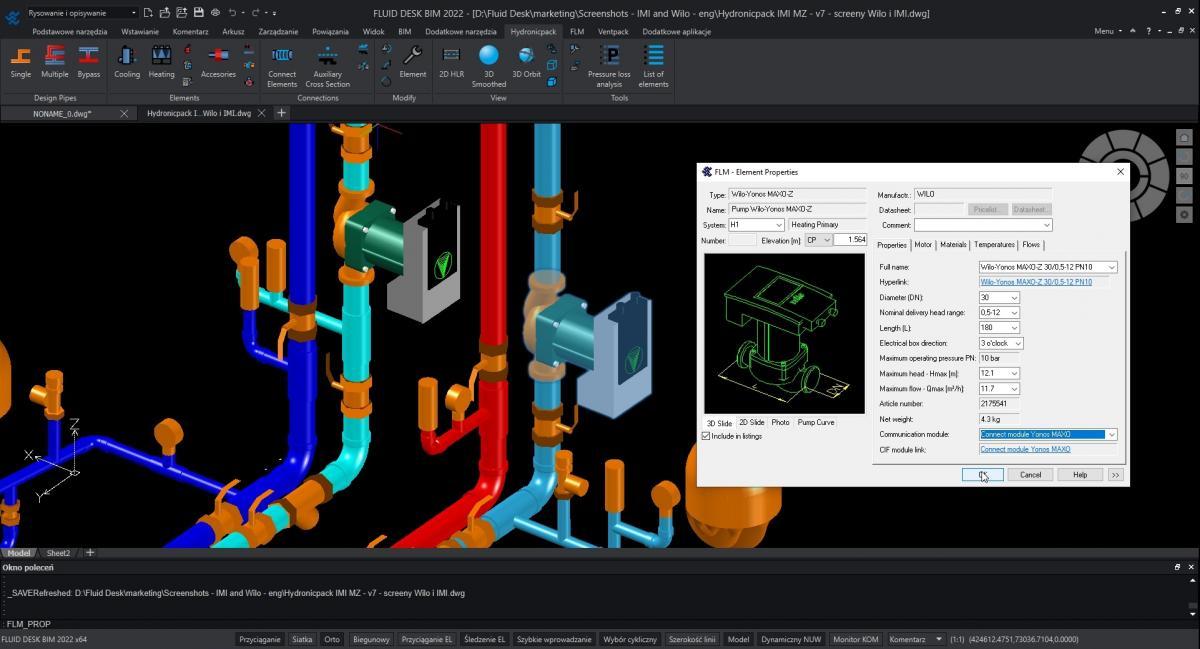Toggle Siatka grid in status bar
This screenshot has height=649, width=1200.
pyautogui.click(x=302, y=639)
